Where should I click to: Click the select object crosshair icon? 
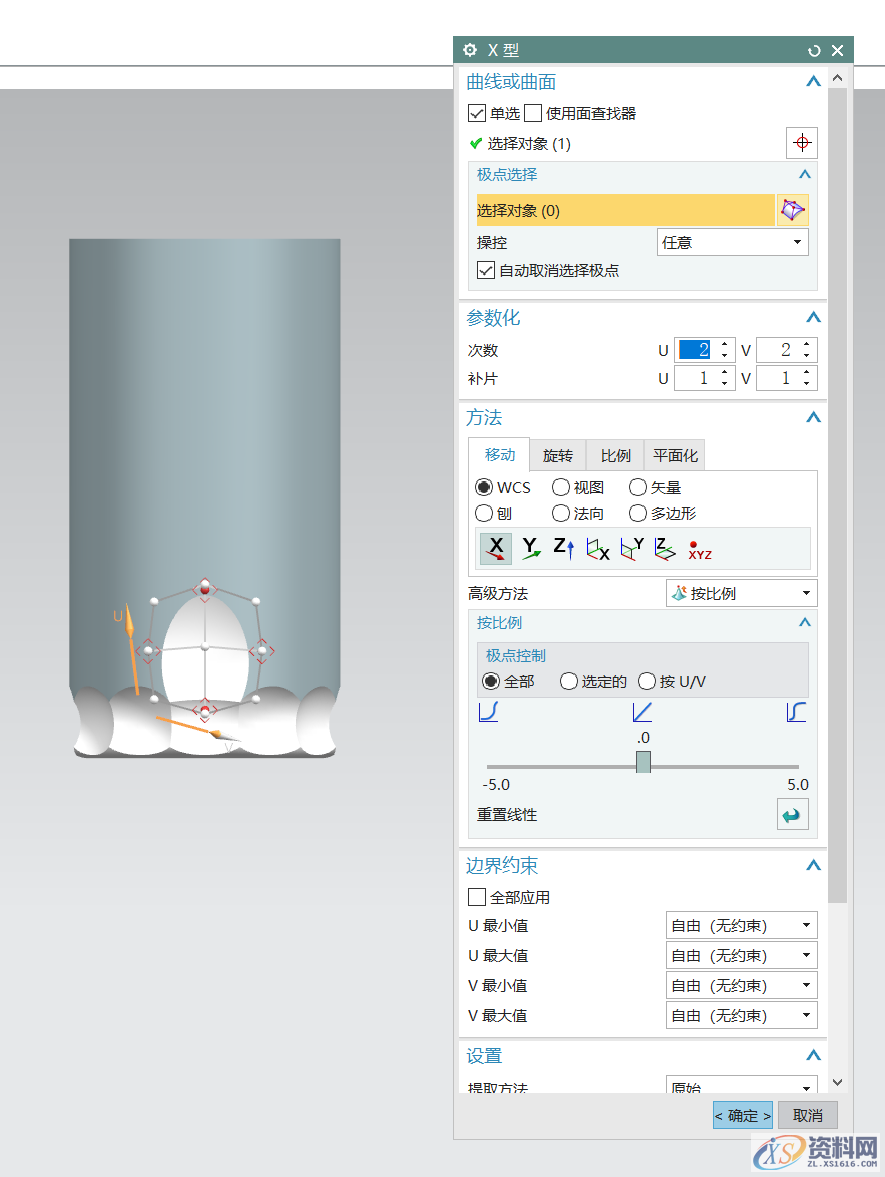tap(801, 143)
